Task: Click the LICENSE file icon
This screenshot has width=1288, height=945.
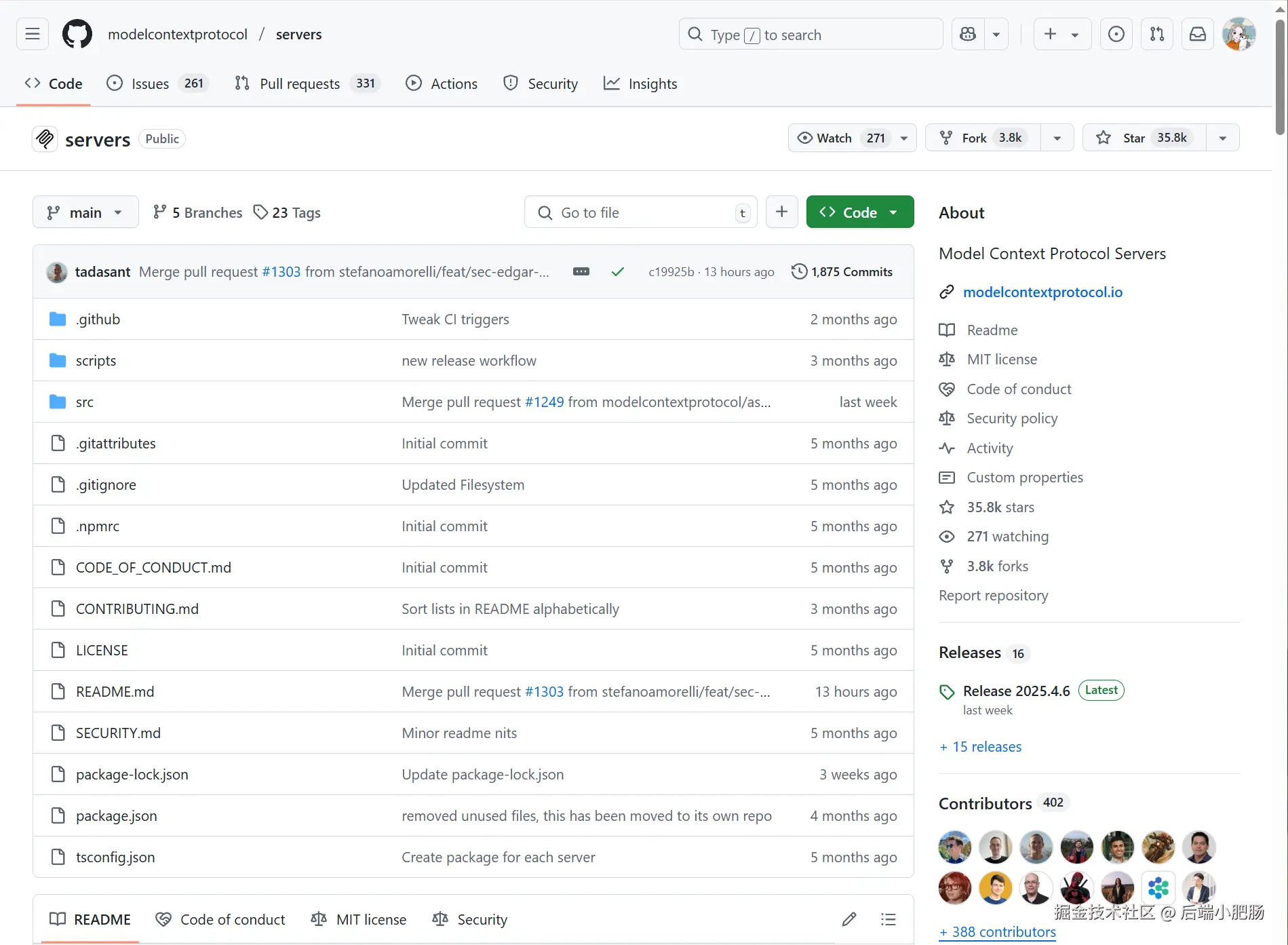Action: (x=58, y=650)
